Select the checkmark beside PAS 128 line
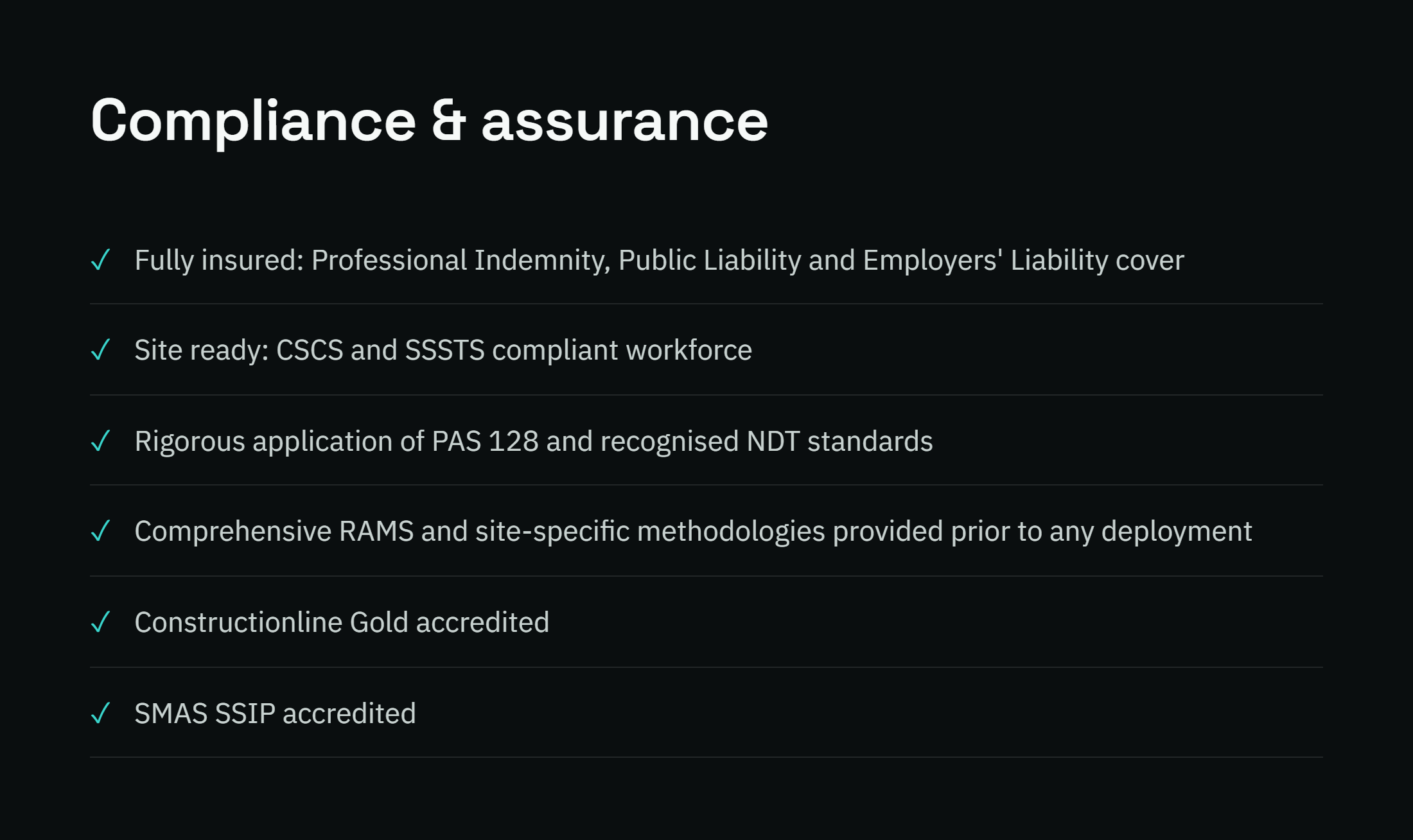This screenshot has width=1413, height=840. pos(101,441)
